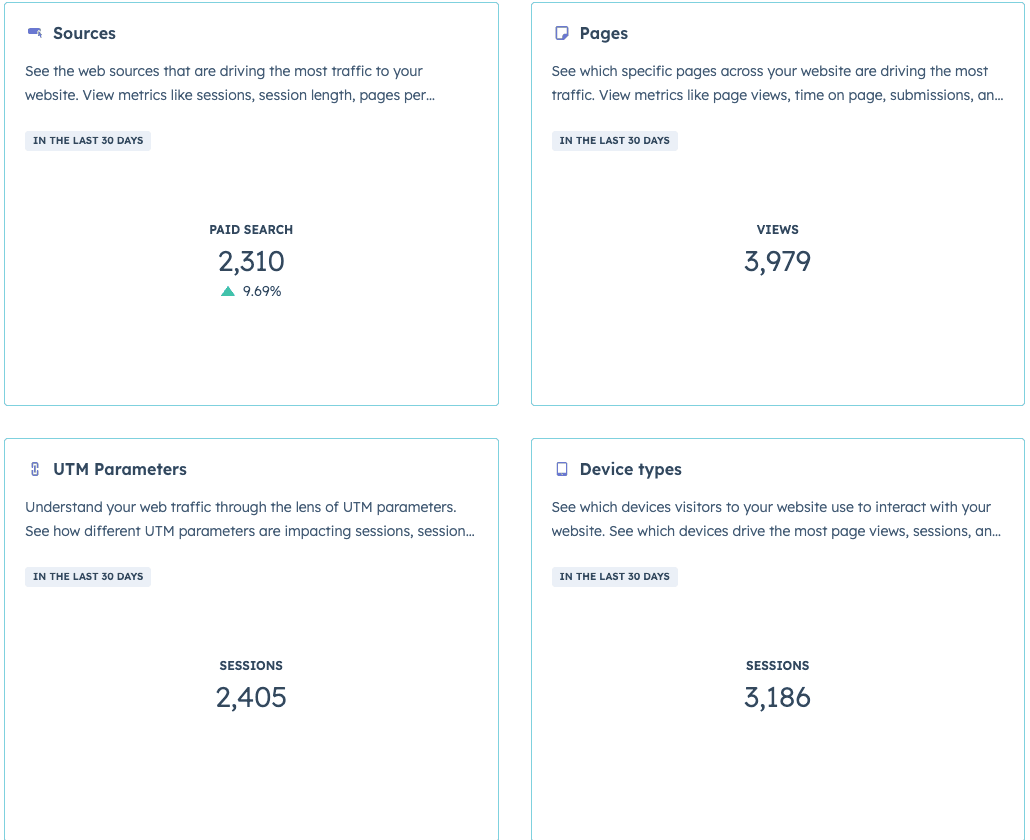Screen dimensions: 1030x840
Task: Select the 2,310 paid search value
Action: click(251, 262)
